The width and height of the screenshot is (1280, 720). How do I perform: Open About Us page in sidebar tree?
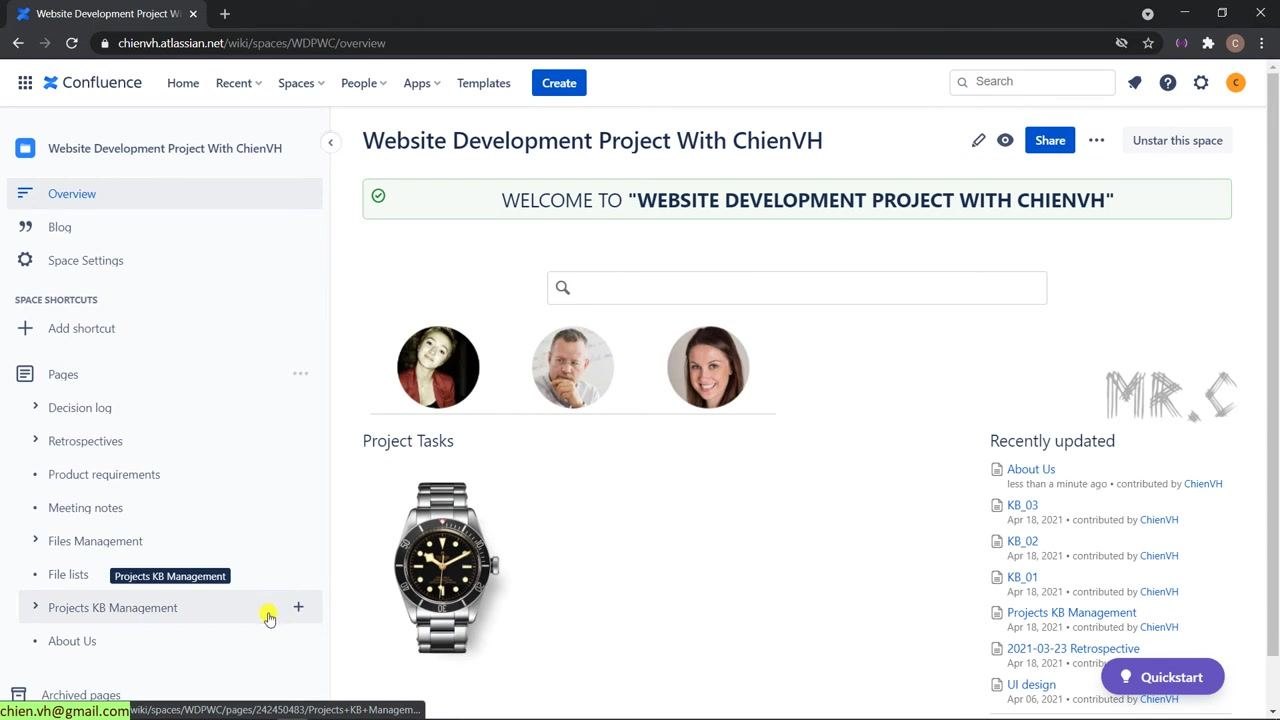click(x=72, y=641)
